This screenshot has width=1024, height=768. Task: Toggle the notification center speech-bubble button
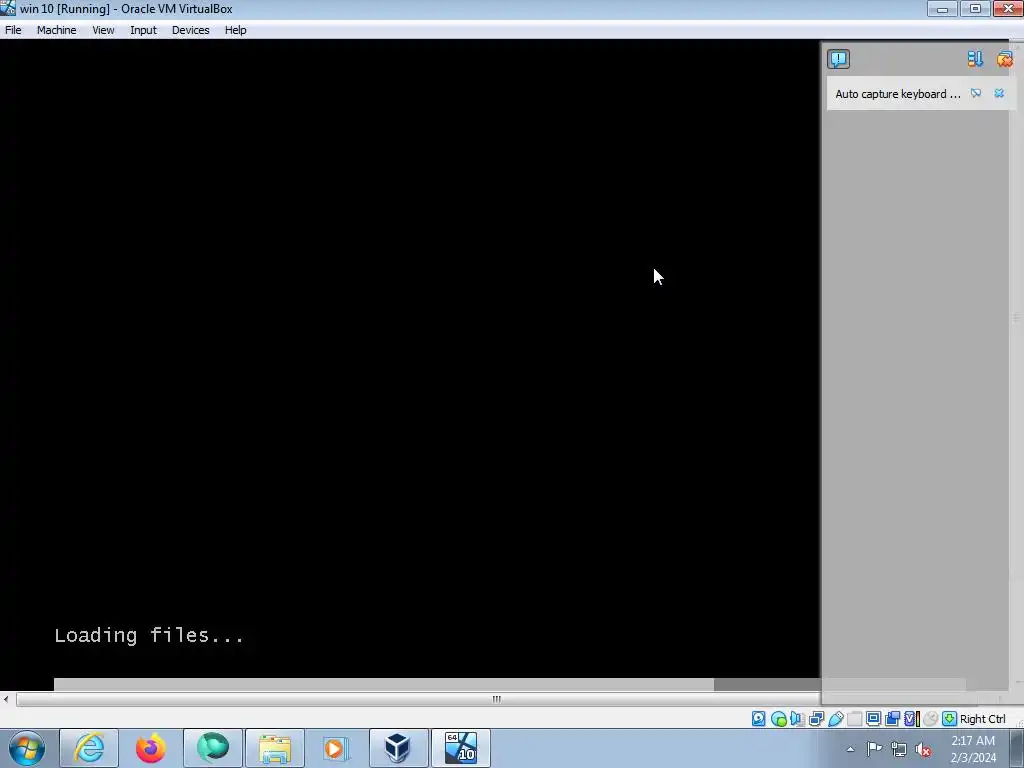point(839,59)
